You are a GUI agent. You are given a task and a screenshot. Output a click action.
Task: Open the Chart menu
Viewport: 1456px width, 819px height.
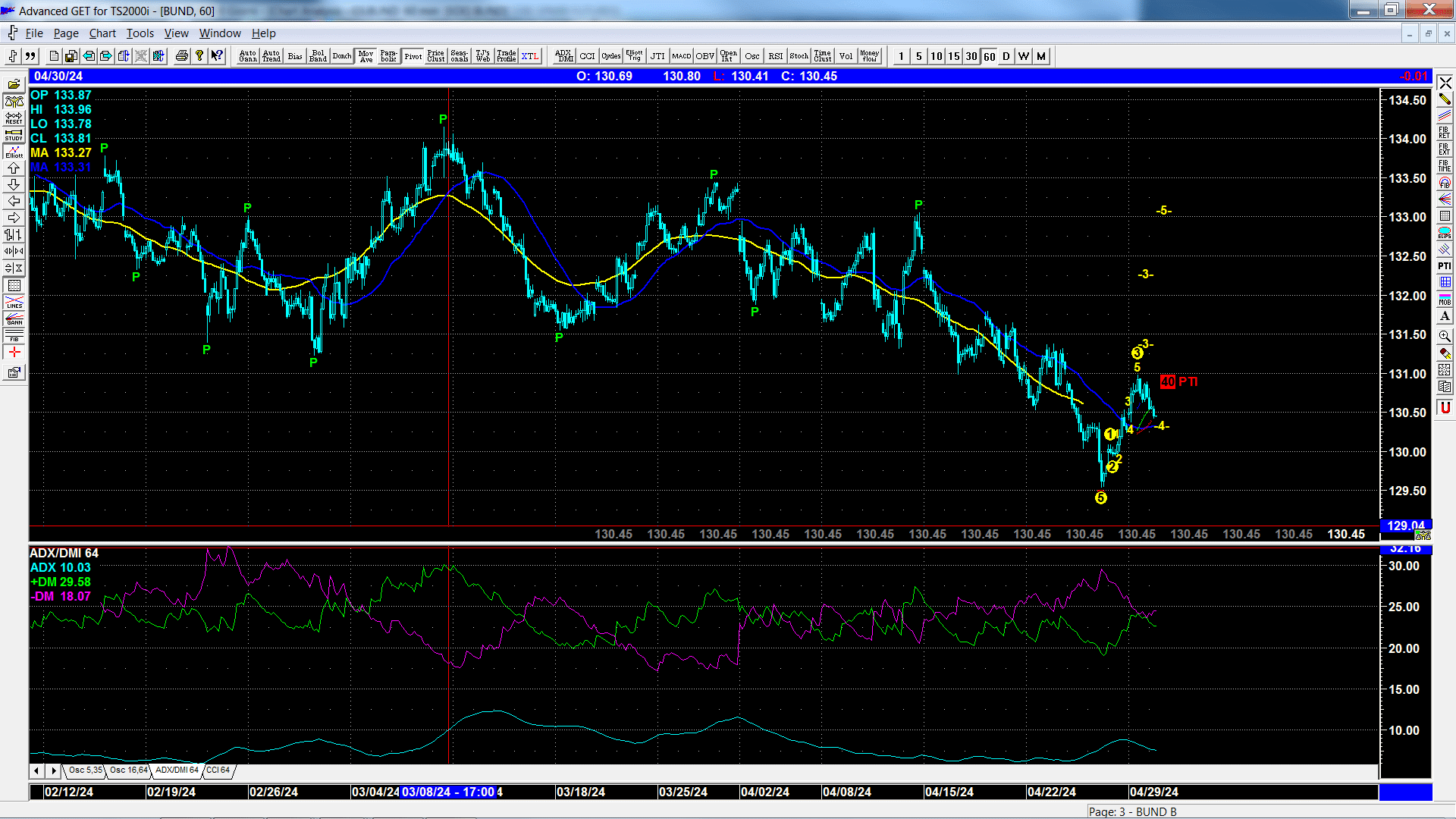tap(102, 33)
